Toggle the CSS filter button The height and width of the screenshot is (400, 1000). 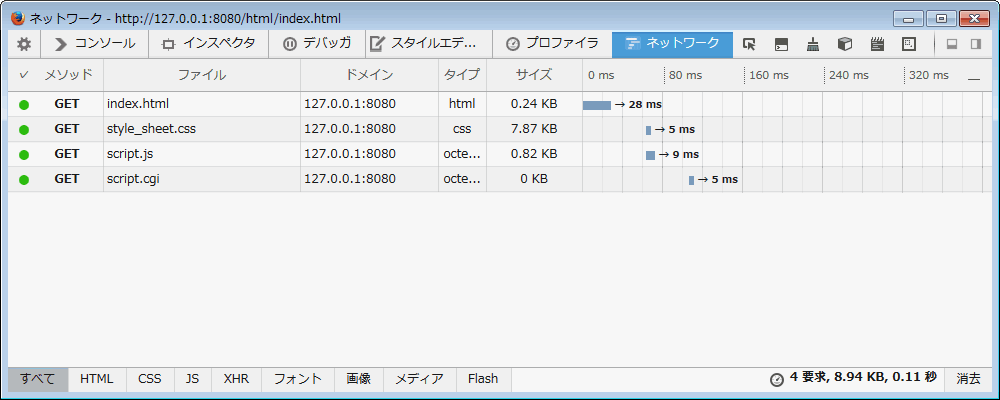click(x=149, y=379)
